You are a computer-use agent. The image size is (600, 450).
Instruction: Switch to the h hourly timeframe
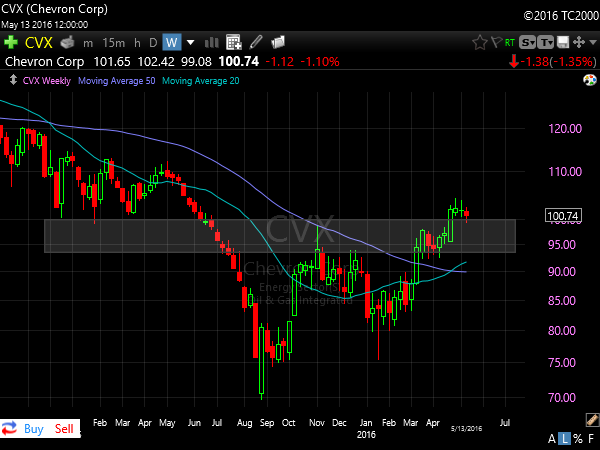137,42
